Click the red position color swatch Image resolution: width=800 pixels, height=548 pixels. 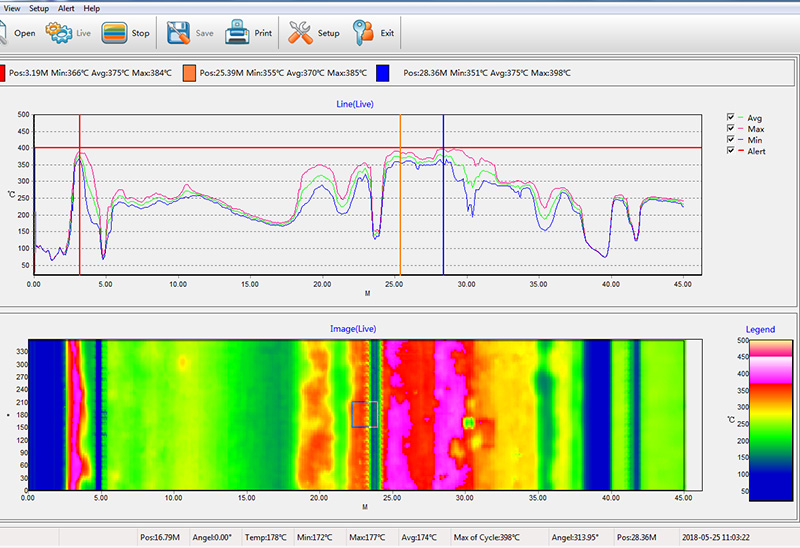2,73
